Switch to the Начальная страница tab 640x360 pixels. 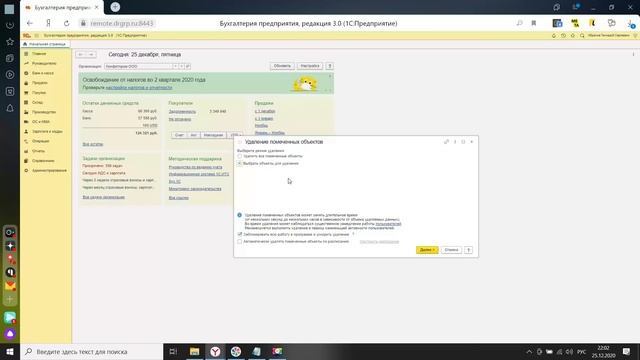point(46,44)
